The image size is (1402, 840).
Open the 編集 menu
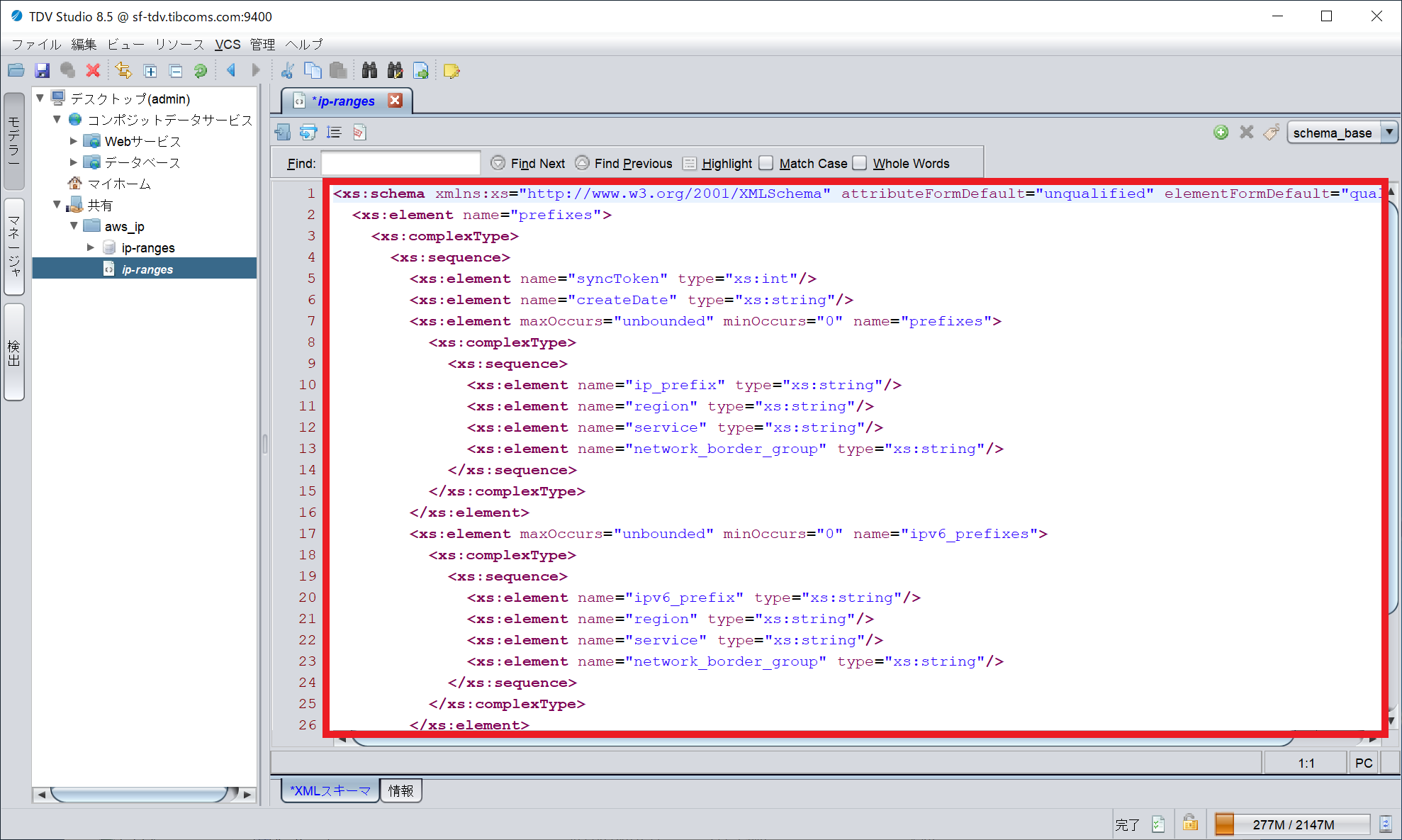(x=84, y=44)
